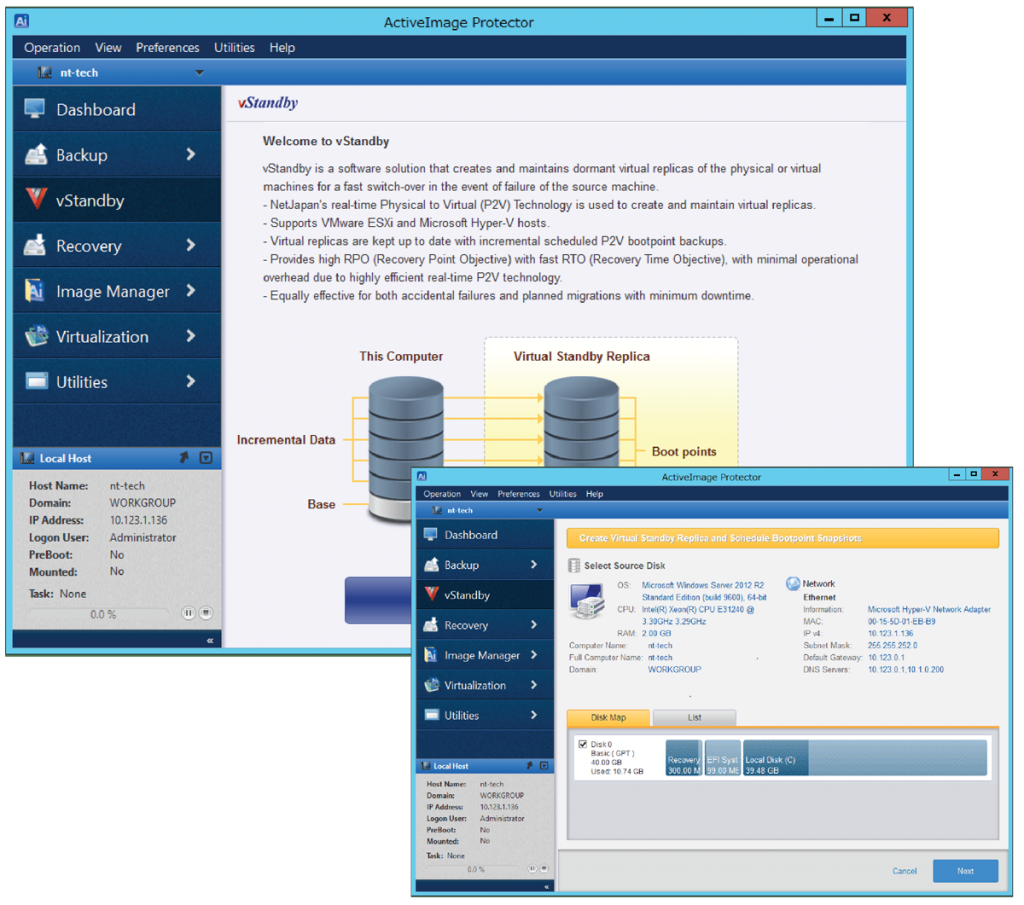Click the pin icon in back window Local Host panel
The image size is (1024, 905).
184,458
